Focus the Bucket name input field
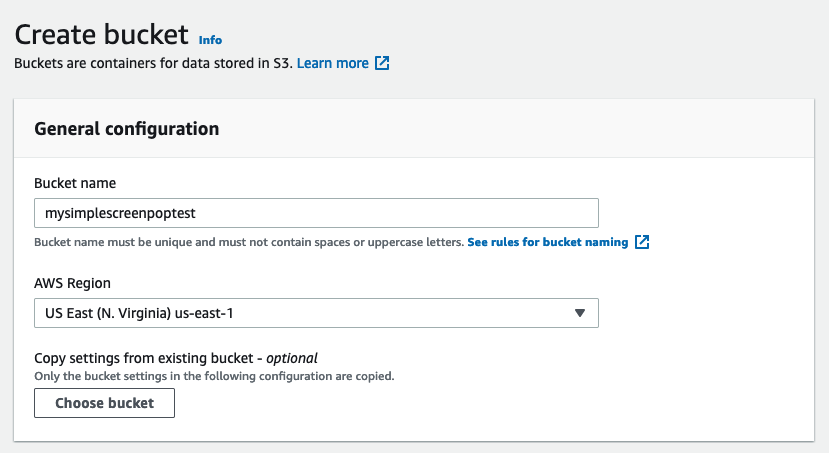 400,213
